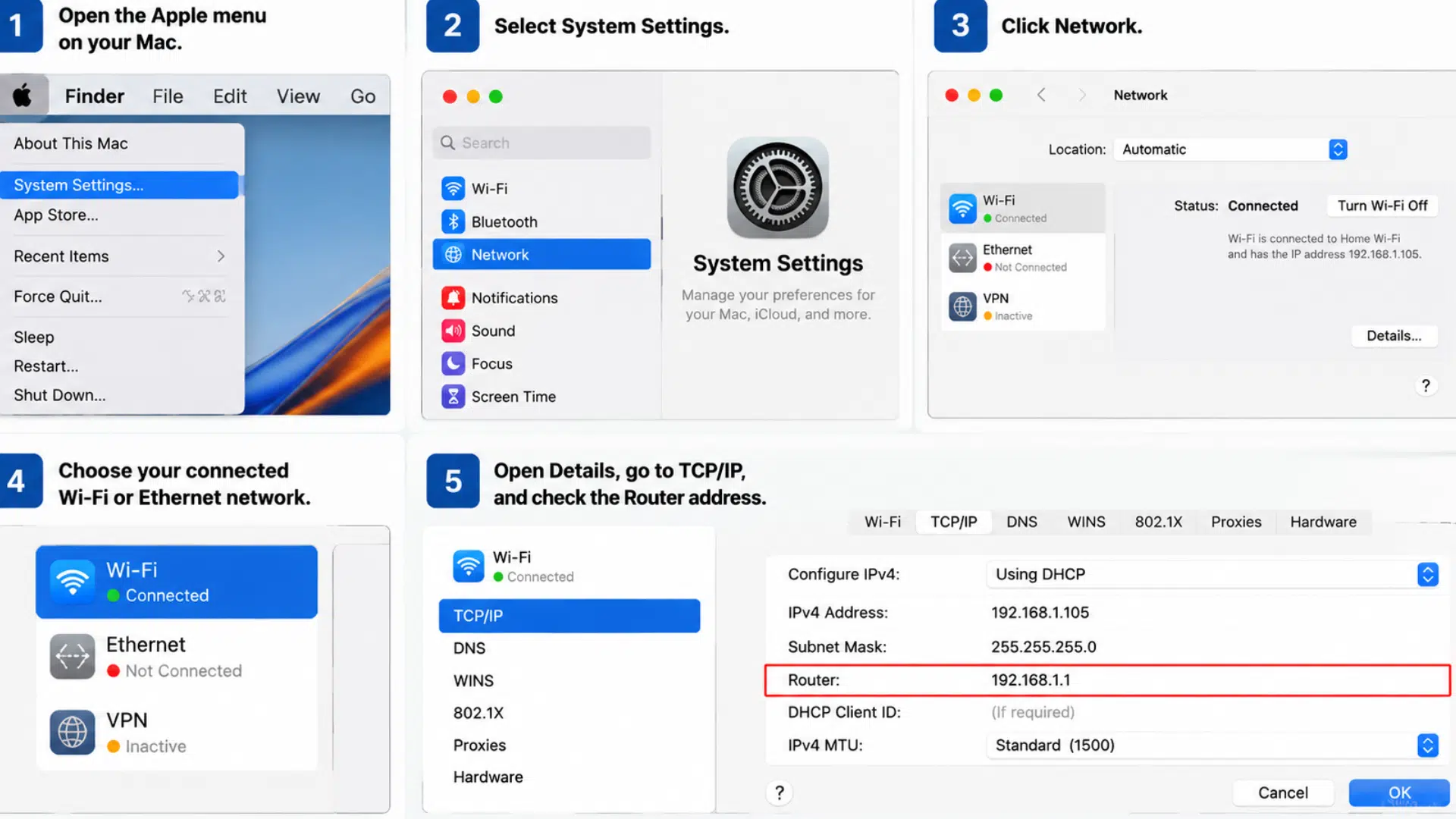Click the Cancel button
The width and height of the screenshot is (1456, 819).
pos(1282,792)
